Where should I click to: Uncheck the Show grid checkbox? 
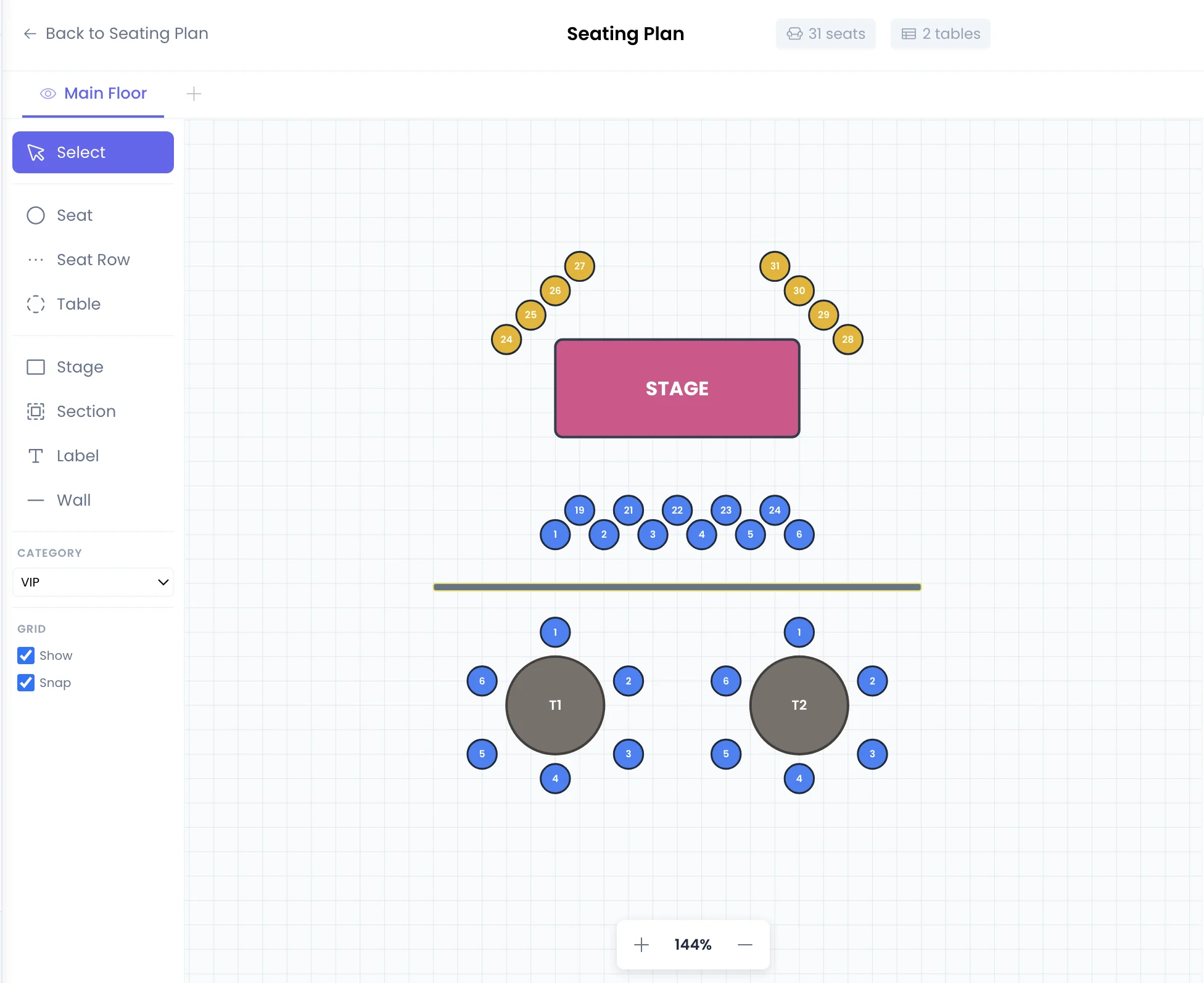26,656
